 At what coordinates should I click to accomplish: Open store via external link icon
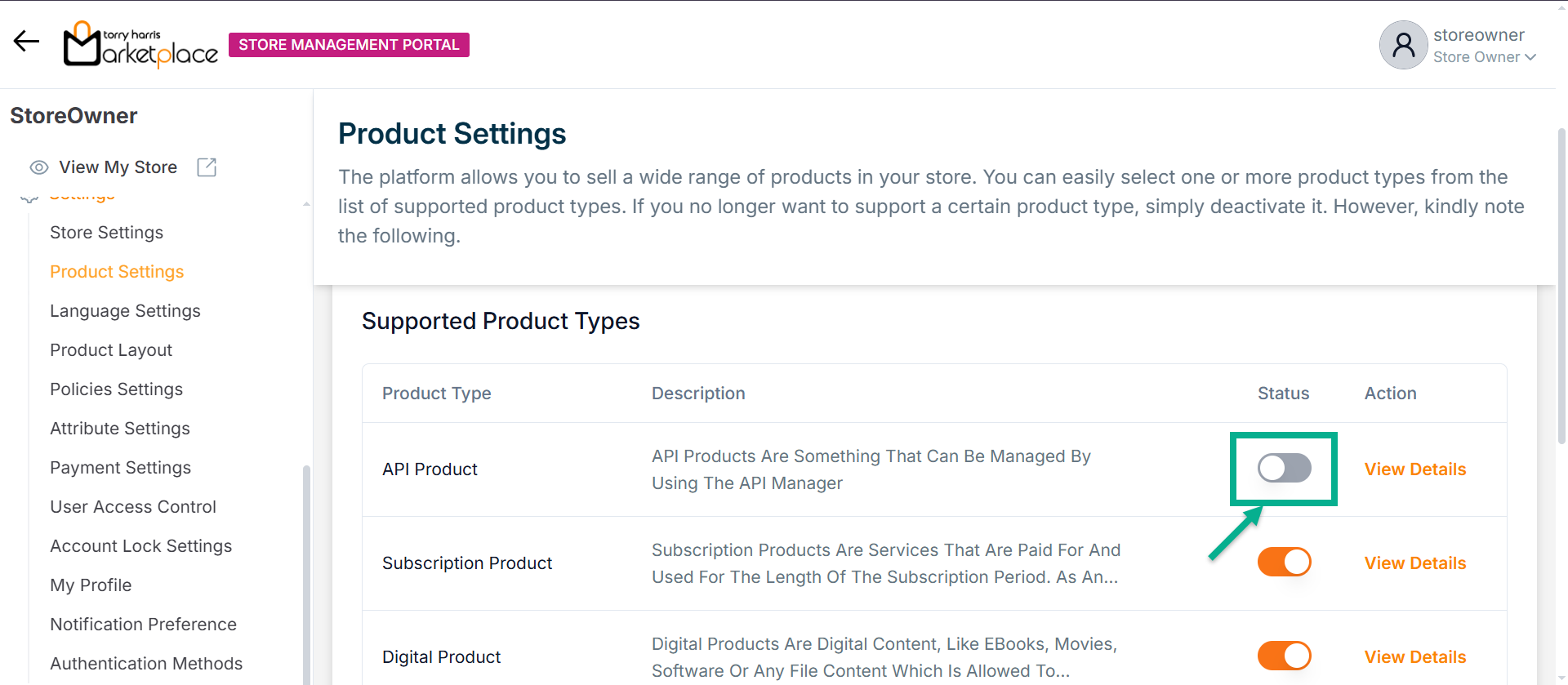click(207, 167)
